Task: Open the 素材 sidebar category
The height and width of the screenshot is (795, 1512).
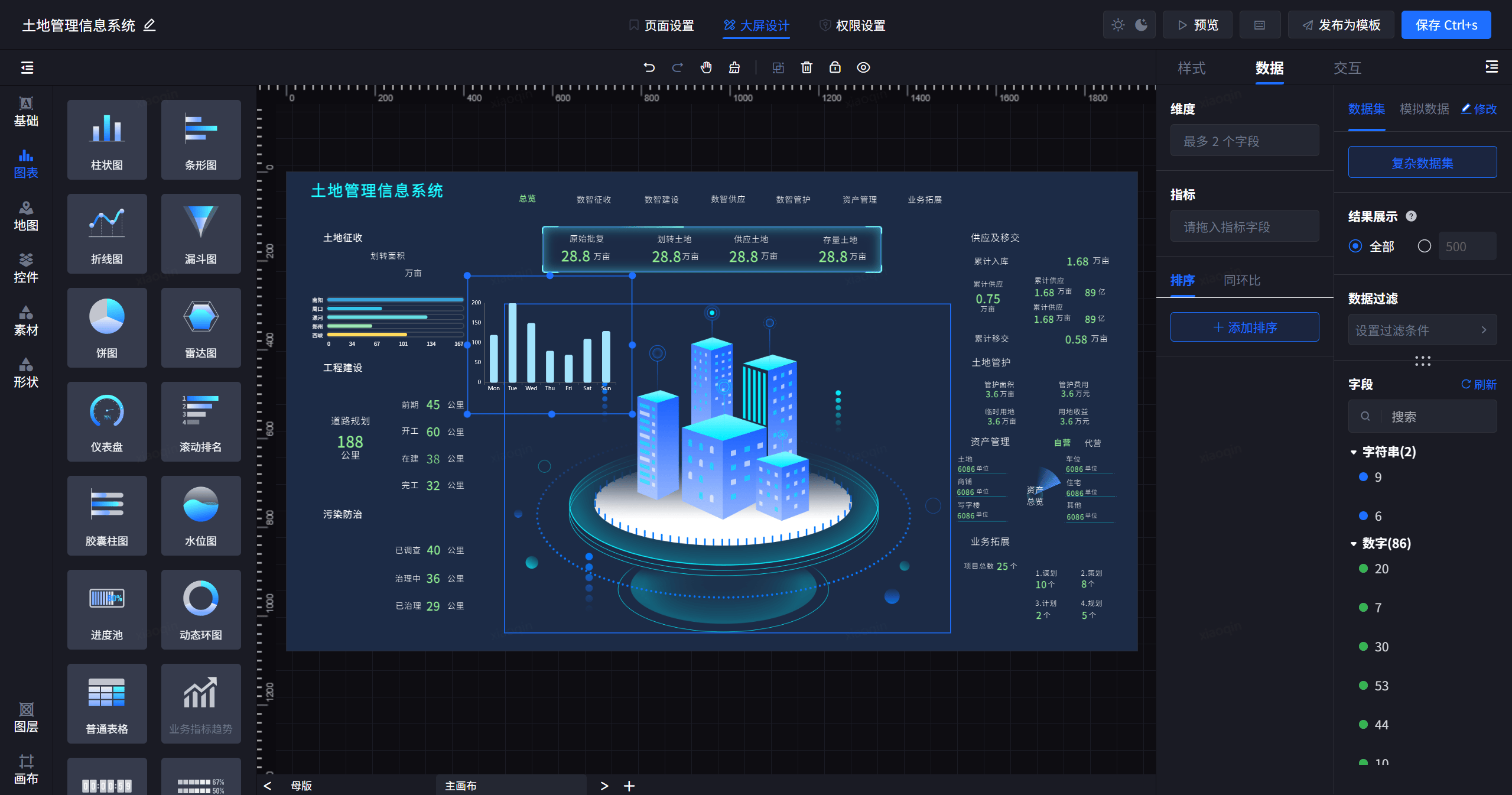Action: pyautogui.click(x=26, y=321)
